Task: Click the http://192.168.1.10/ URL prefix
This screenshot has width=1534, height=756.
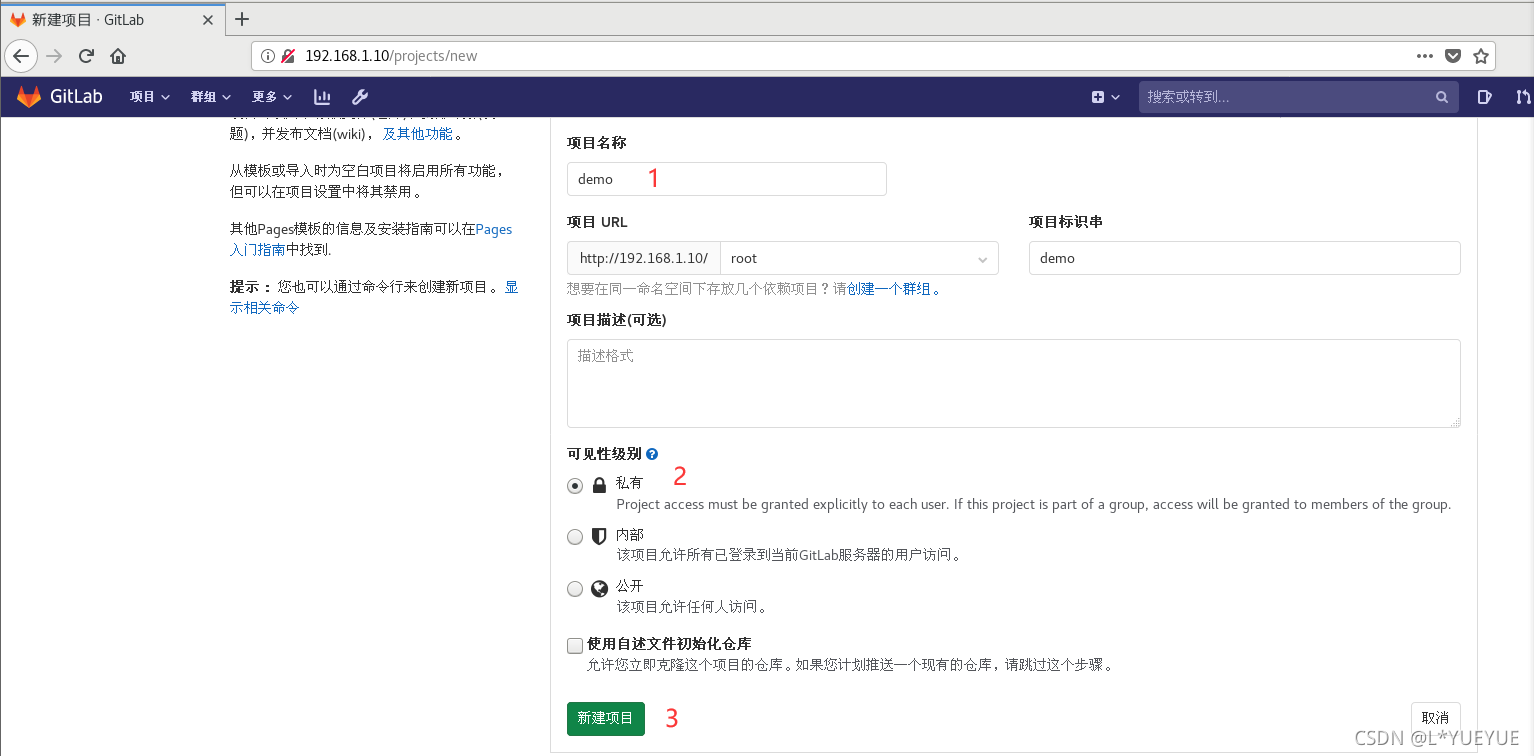Action: (644, 258)
